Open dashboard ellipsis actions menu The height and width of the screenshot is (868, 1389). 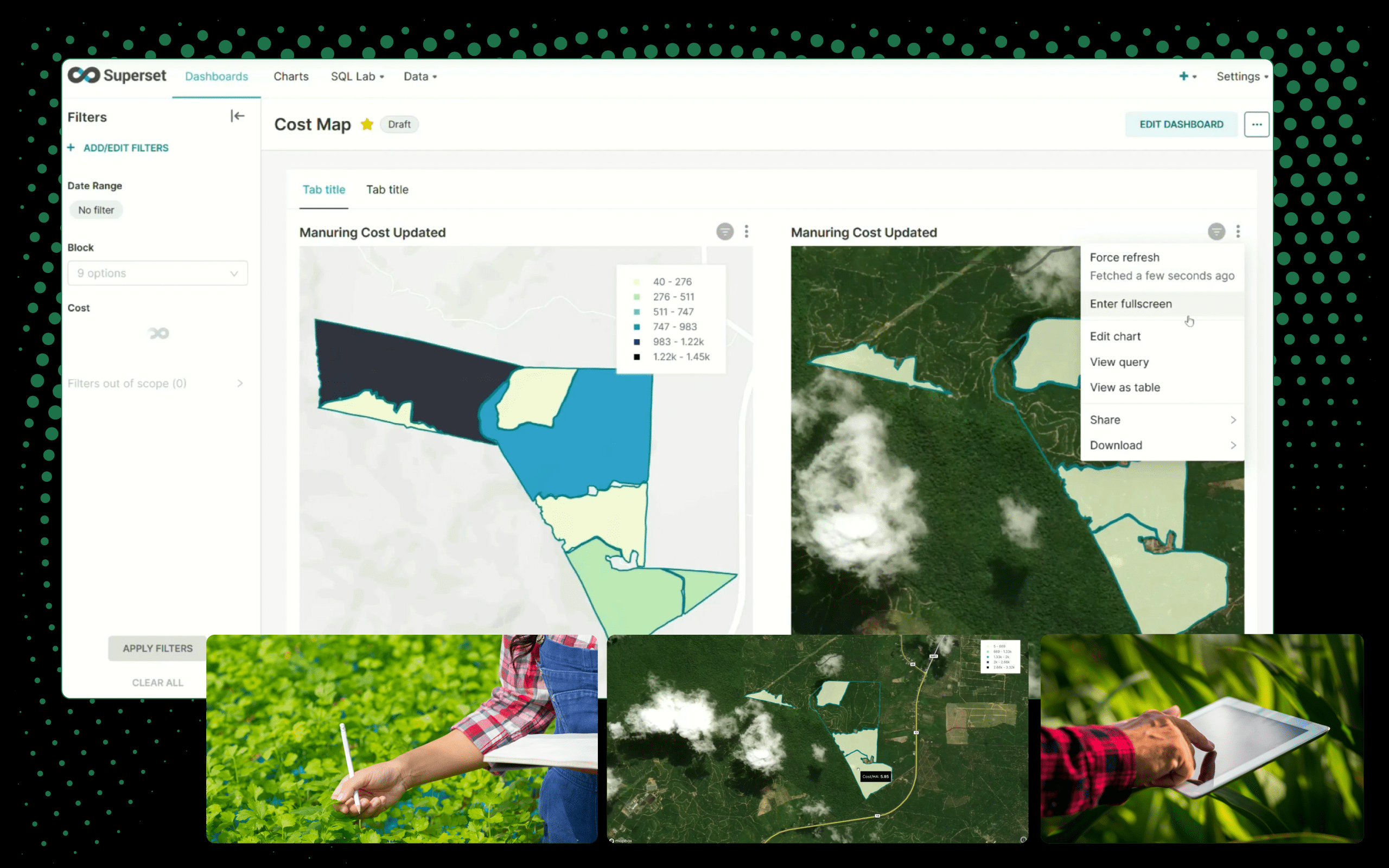[1256, 125]
